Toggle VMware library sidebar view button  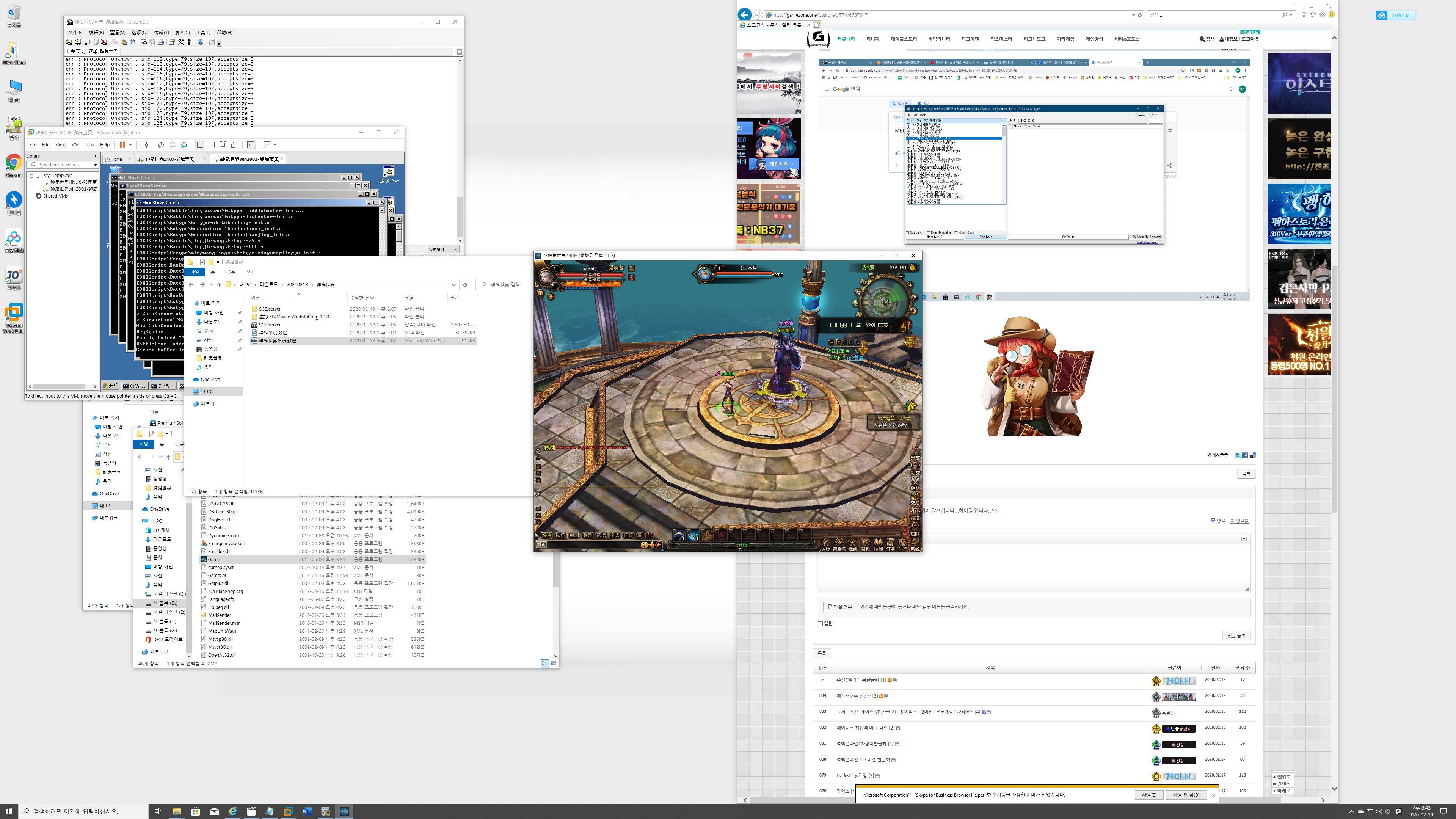(200, 145)
